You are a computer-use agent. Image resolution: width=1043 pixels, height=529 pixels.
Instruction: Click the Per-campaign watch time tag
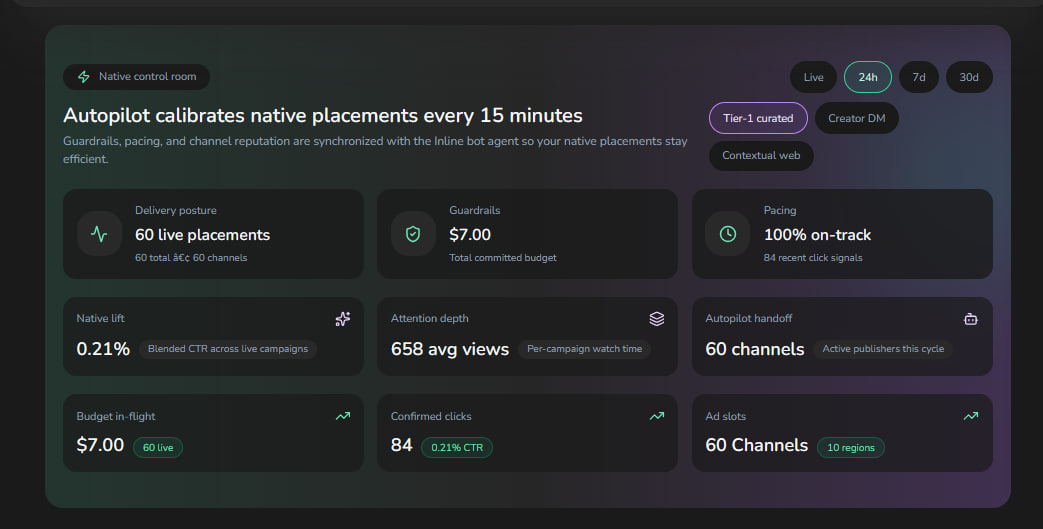[584, 349]
